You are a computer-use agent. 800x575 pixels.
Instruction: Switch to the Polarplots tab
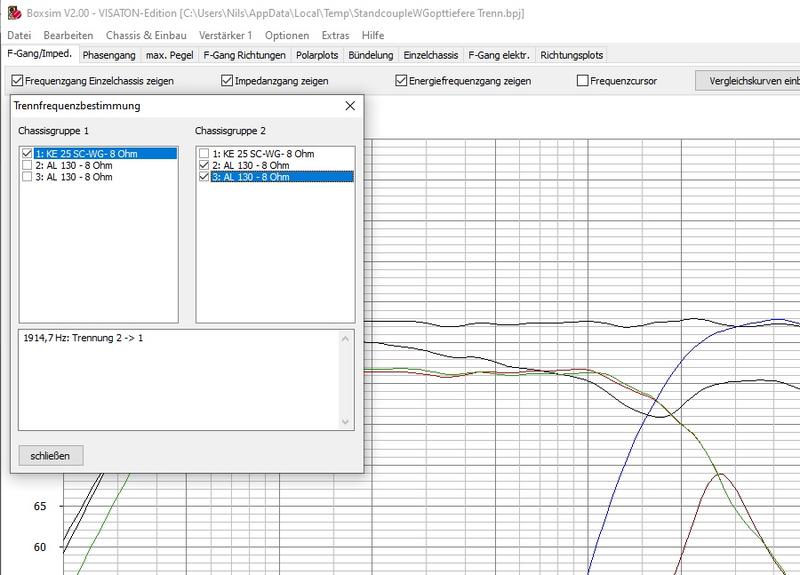[317, 55]
